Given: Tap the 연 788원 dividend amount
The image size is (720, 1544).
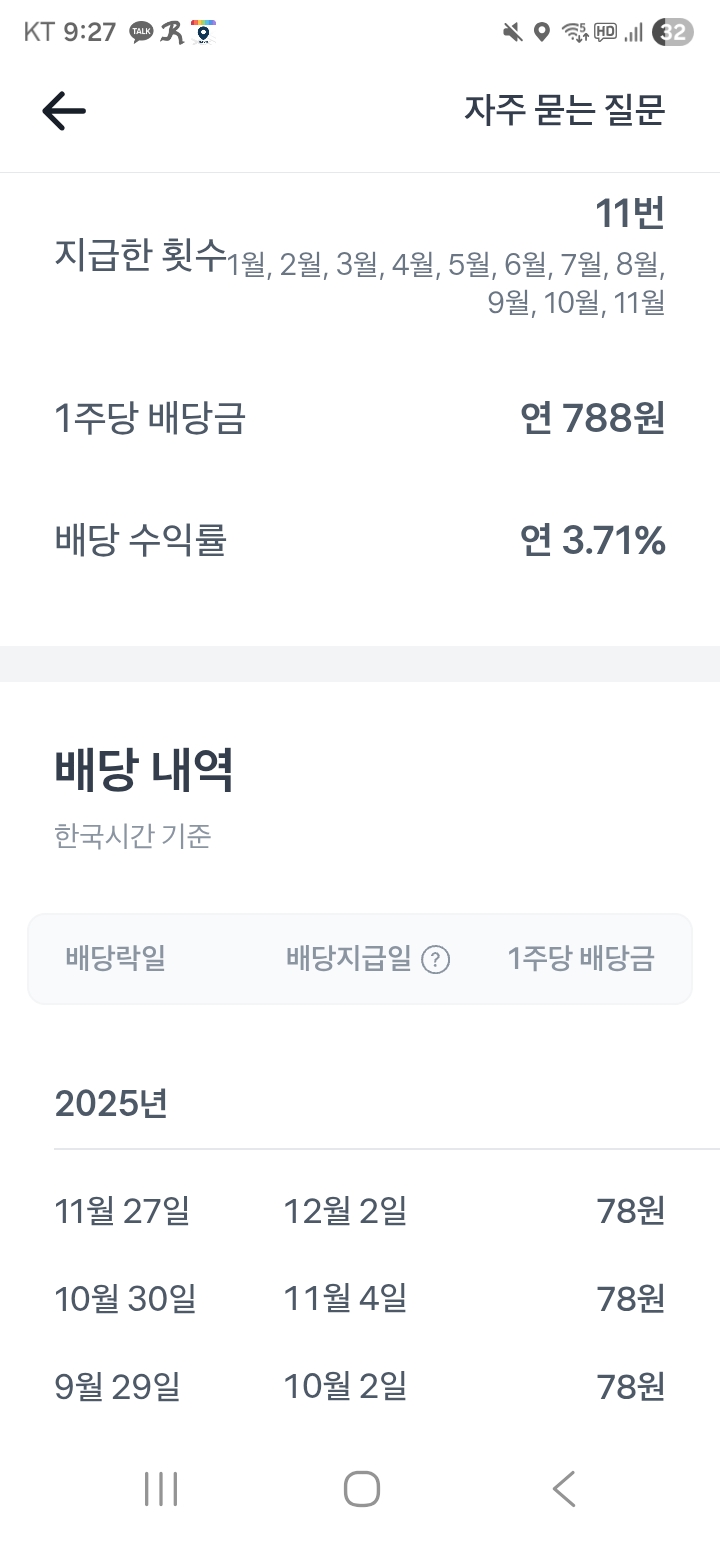Looking at the screenshot, I should pyautogui.click(x=592, y=418).
